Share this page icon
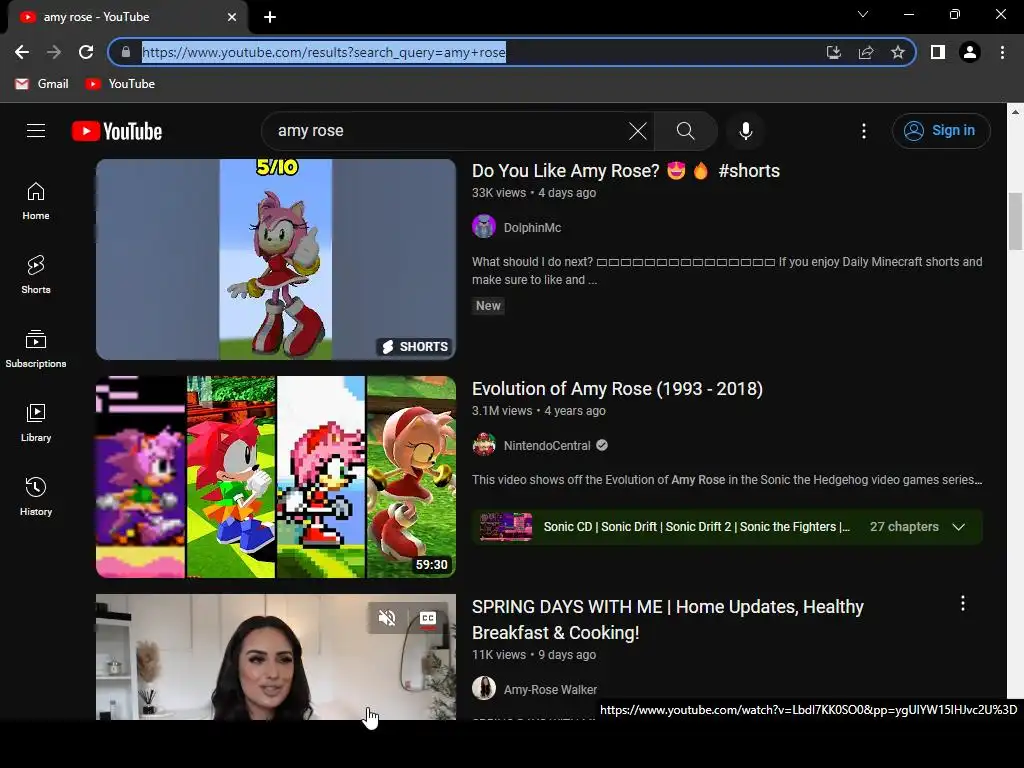The height and width of the screenshot is (768, 1024). pos(866,52)
